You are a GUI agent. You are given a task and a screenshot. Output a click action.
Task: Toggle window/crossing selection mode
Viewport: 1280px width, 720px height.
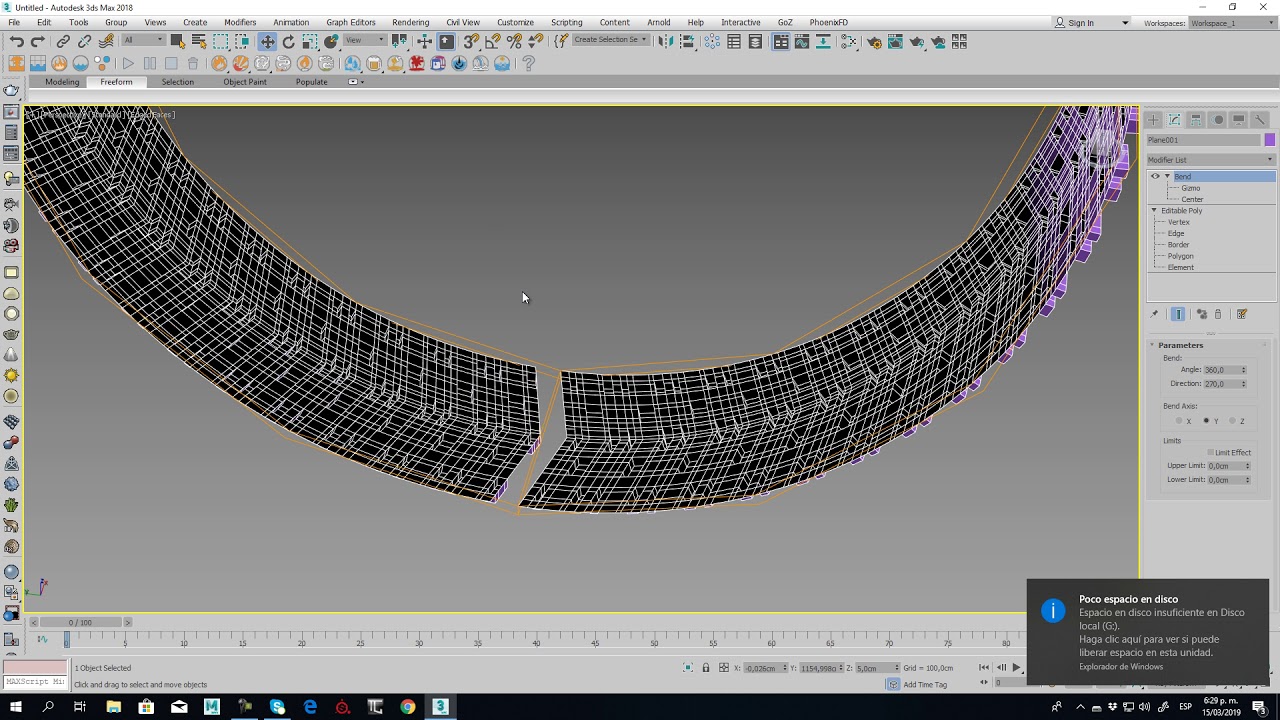pos(242,41)
